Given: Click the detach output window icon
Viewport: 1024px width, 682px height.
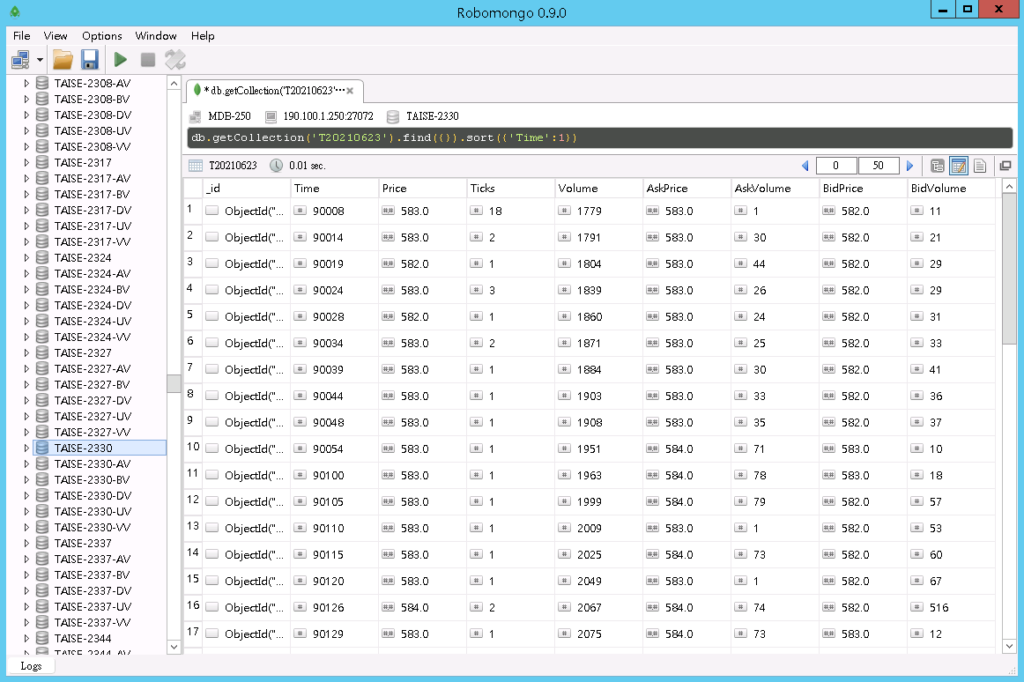Looking at the screenshot, I should (1005, 166).
